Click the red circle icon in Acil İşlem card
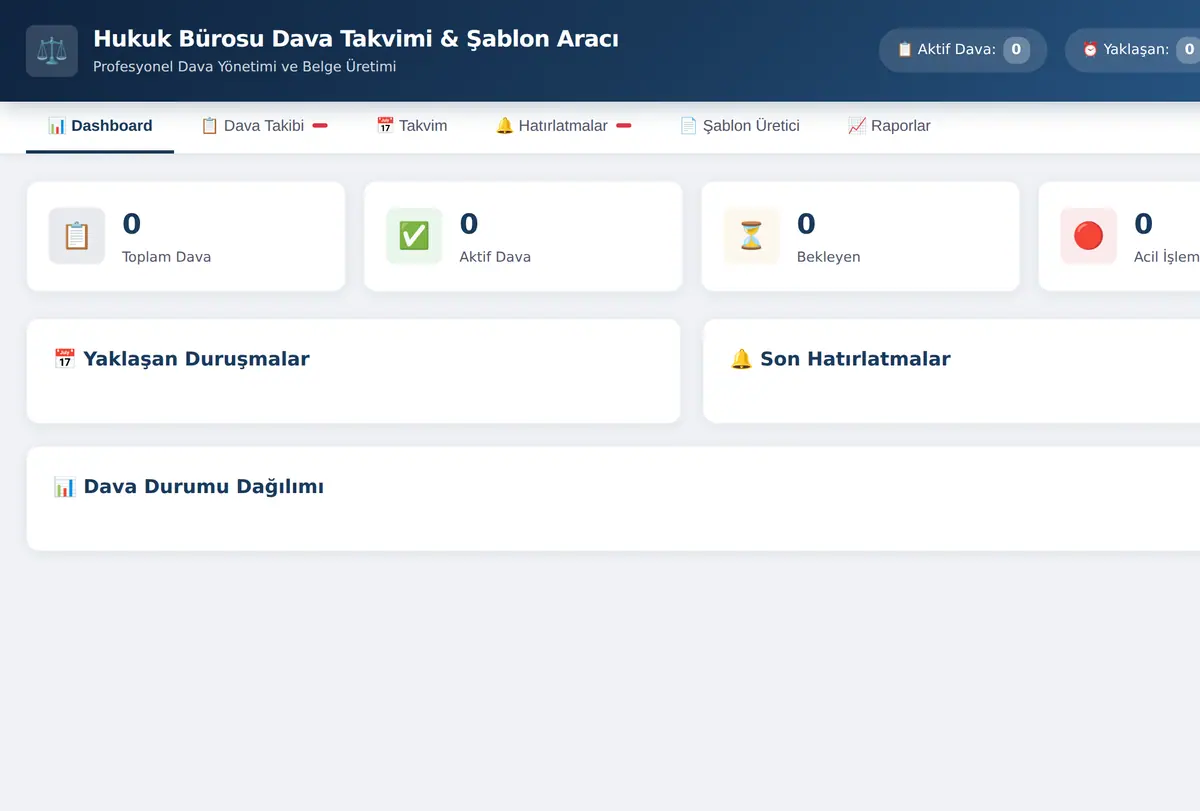1200x811 pixels. pyautogui.click(x=1088, y=236)
